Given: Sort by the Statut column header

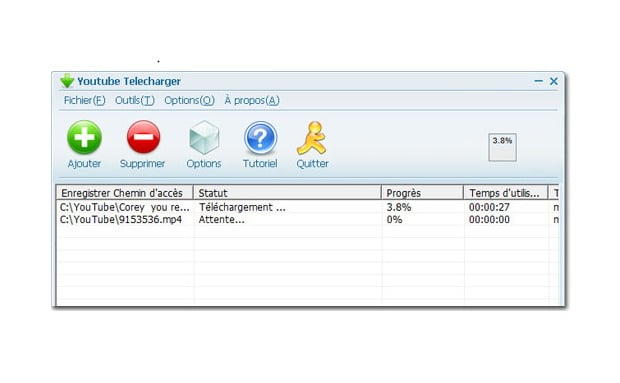Looking at the screenshot, I should pos(287,193).
